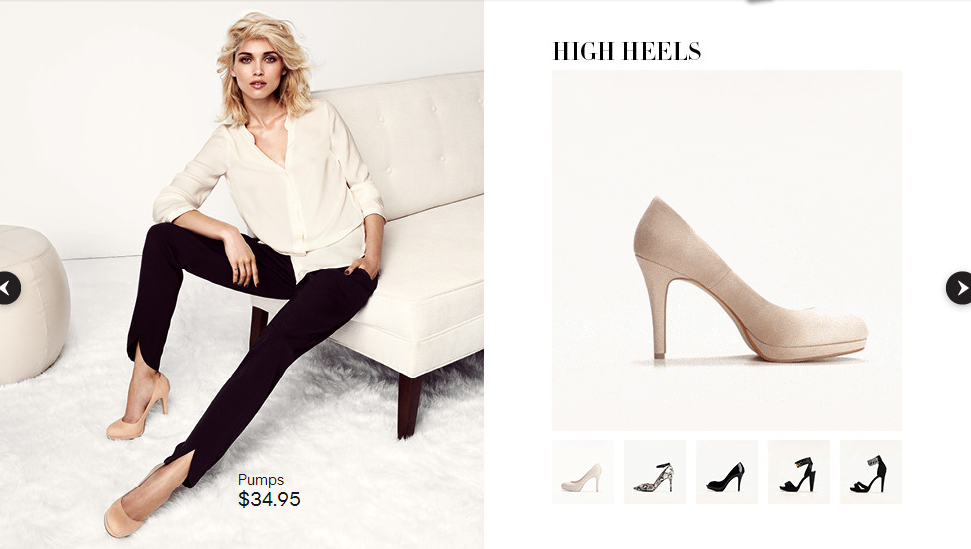Screen dimensions: 971x549
Task: Select the snake-print ankle strap heel thumbnail
Action: click(655, 472)
